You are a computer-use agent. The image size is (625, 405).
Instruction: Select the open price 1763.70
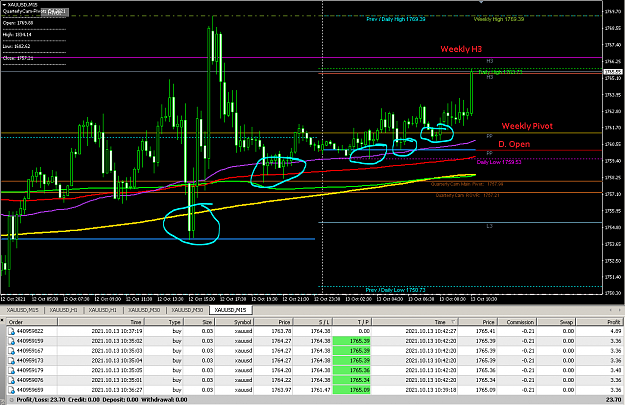(281, 331)
